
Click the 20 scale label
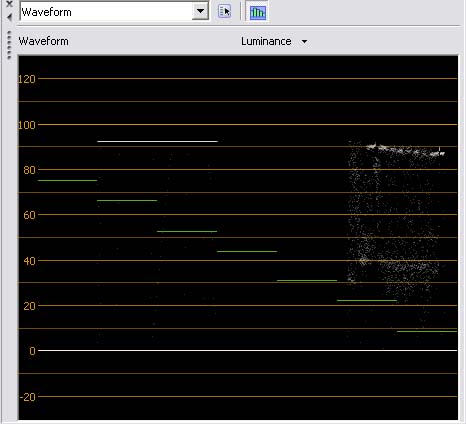coord(29,306)
